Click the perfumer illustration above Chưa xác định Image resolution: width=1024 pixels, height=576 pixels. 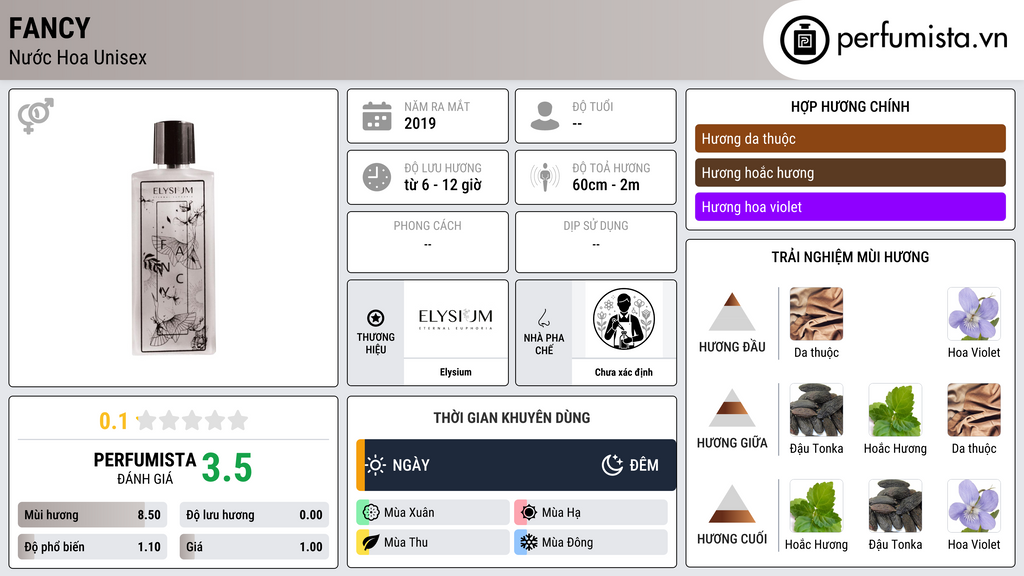[x=624, y=319]
